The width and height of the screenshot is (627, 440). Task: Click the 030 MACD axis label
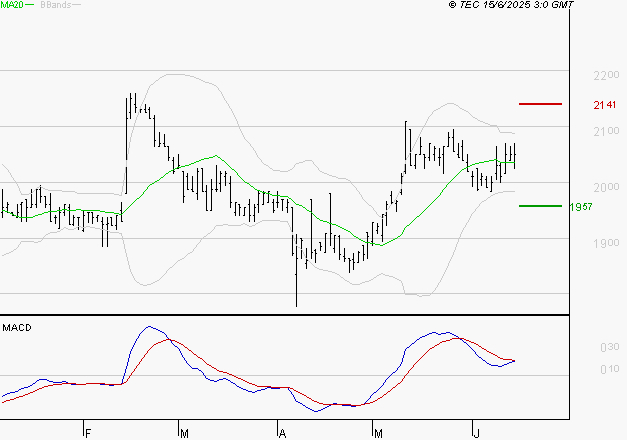(609, 348)
